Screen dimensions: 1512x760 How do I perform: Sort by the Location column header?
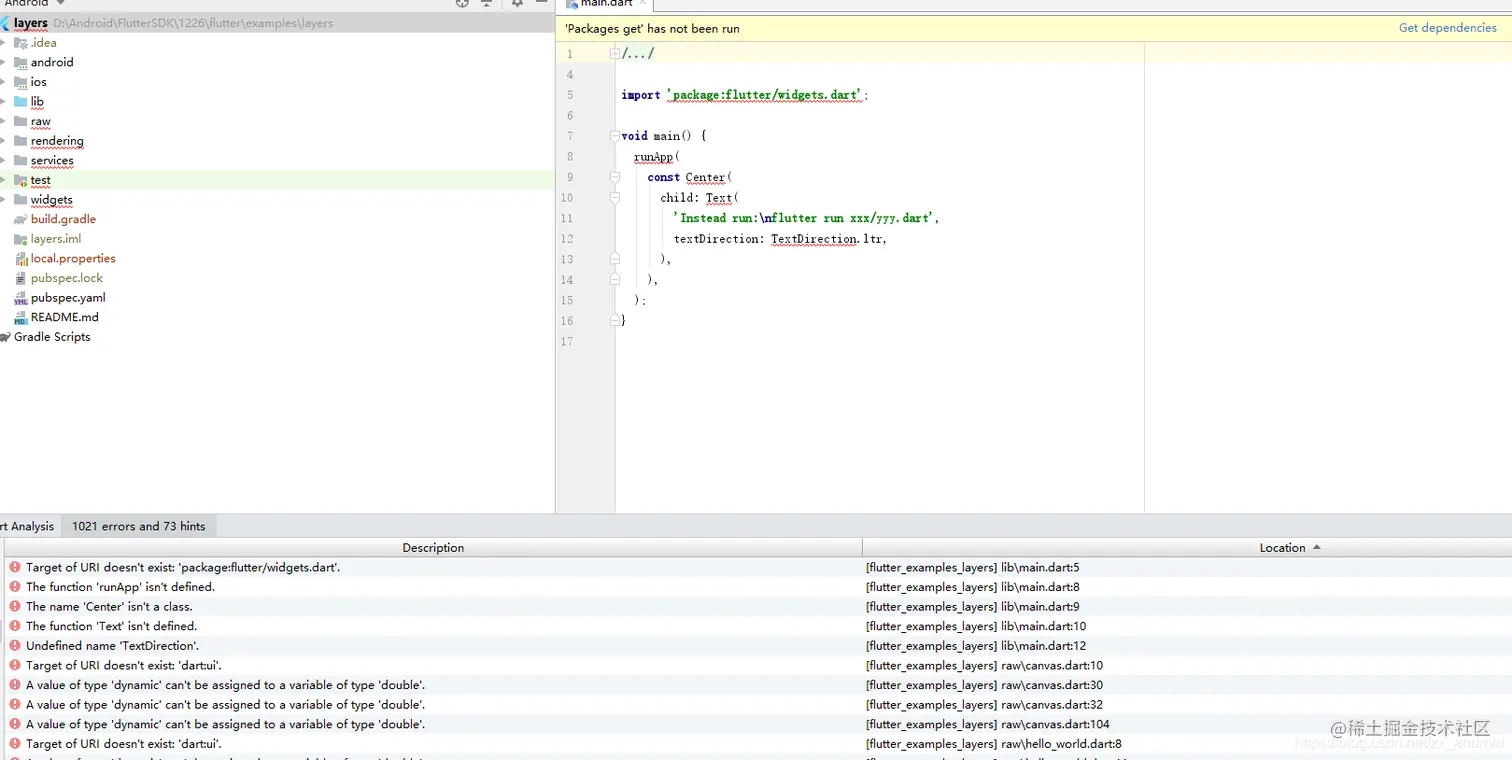click(1187, 548)
